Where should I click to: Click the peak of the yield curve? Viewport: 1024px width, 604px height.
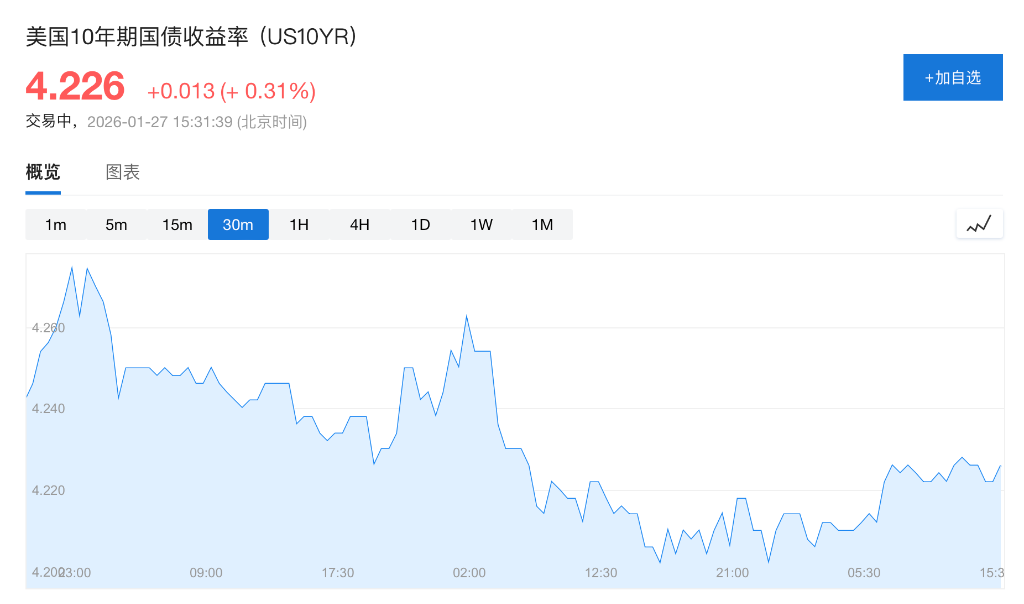[71, 267]
